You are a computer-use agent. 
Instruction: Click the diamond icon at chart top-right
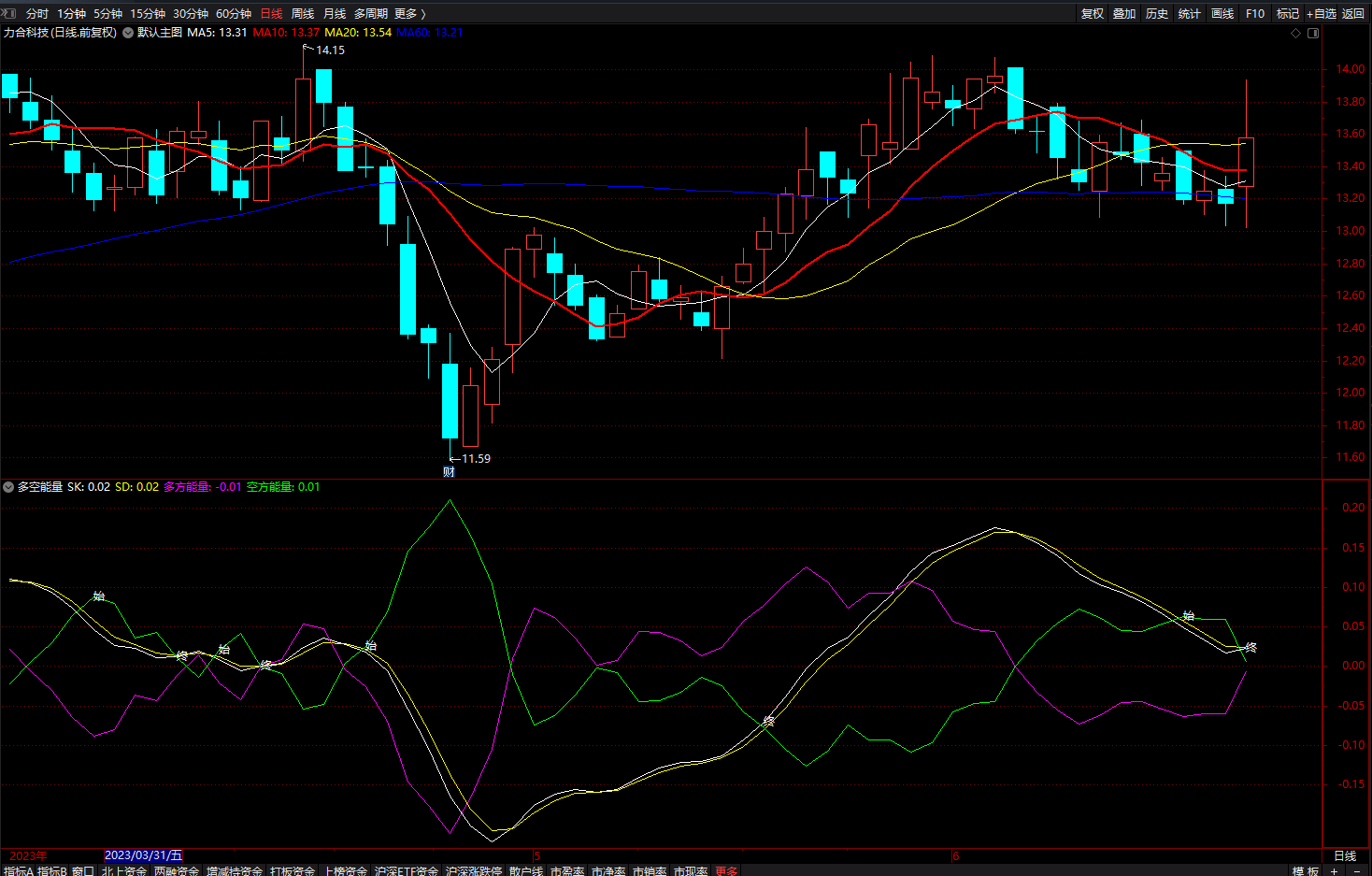[x=1295, y=33]
